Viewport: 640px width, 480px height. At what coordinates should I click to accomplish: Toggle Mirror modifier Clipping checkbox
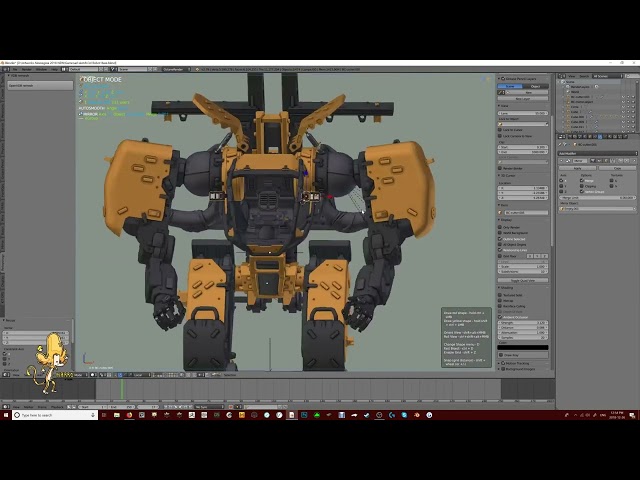pyautogui.click(x=582, y=186)
